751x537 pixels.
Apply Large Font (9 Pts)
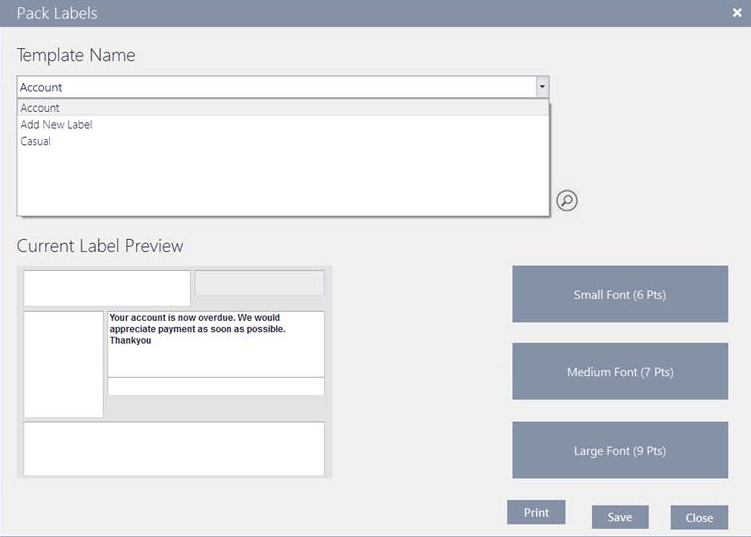point(620,450)
